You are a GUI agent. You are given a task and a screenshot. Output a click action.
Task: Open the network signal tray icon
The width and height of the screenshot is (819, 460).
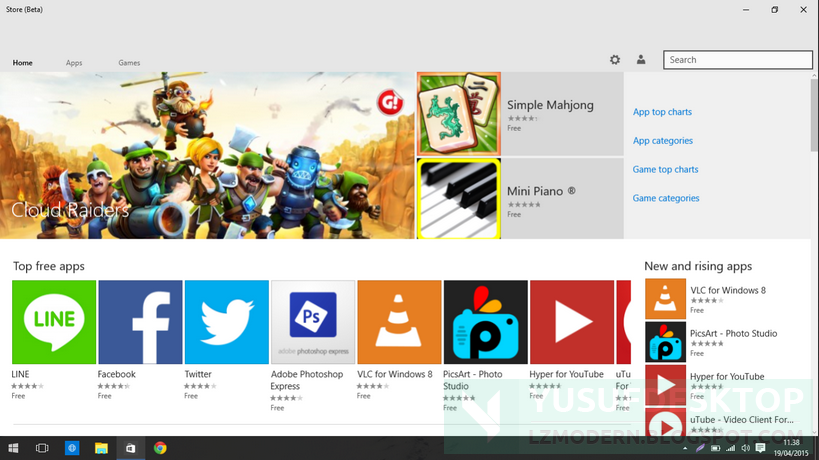(x=731, y=449)
